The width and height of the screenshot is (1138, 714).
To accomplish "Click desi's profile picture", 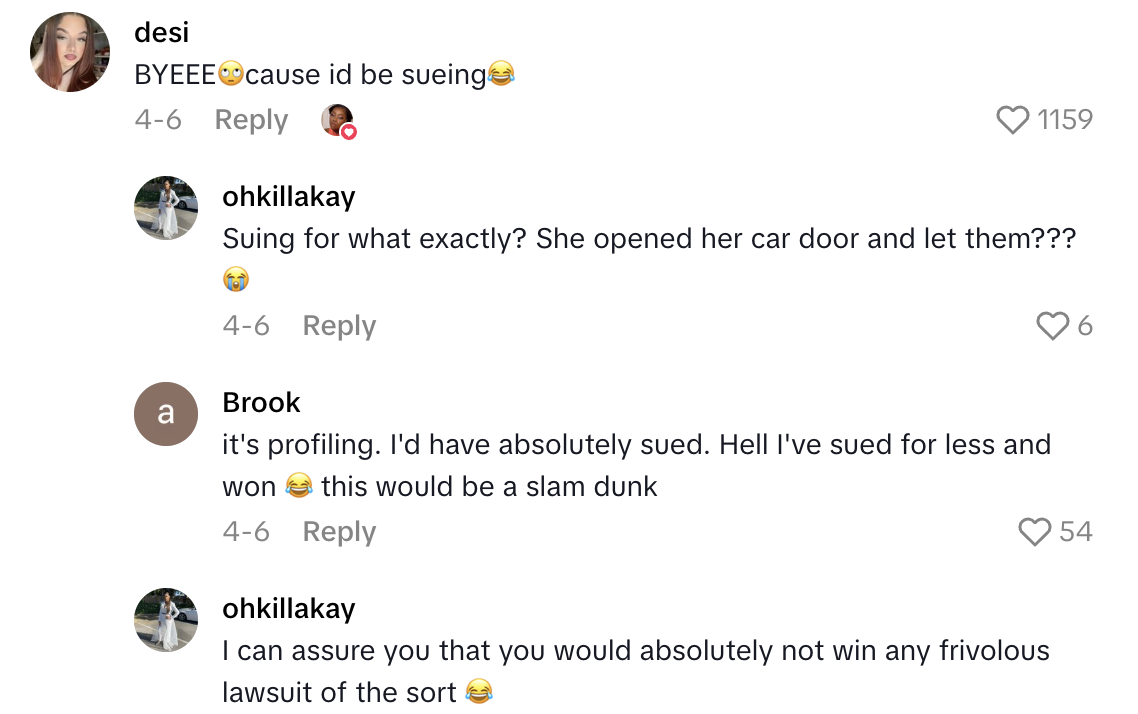I will click(x=69, y=50).
